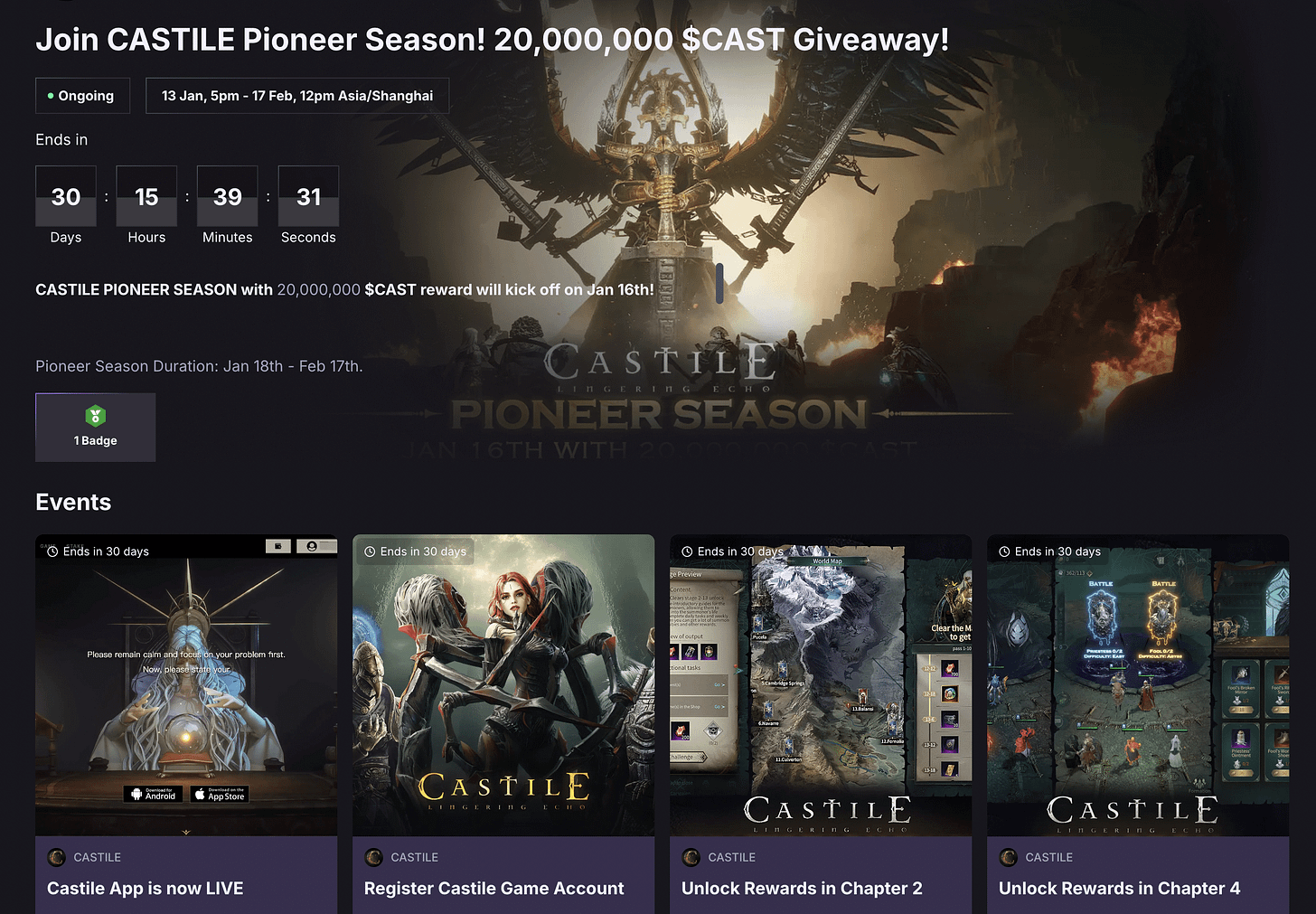
Task: Click the App Store download badge
Action: 220,794
